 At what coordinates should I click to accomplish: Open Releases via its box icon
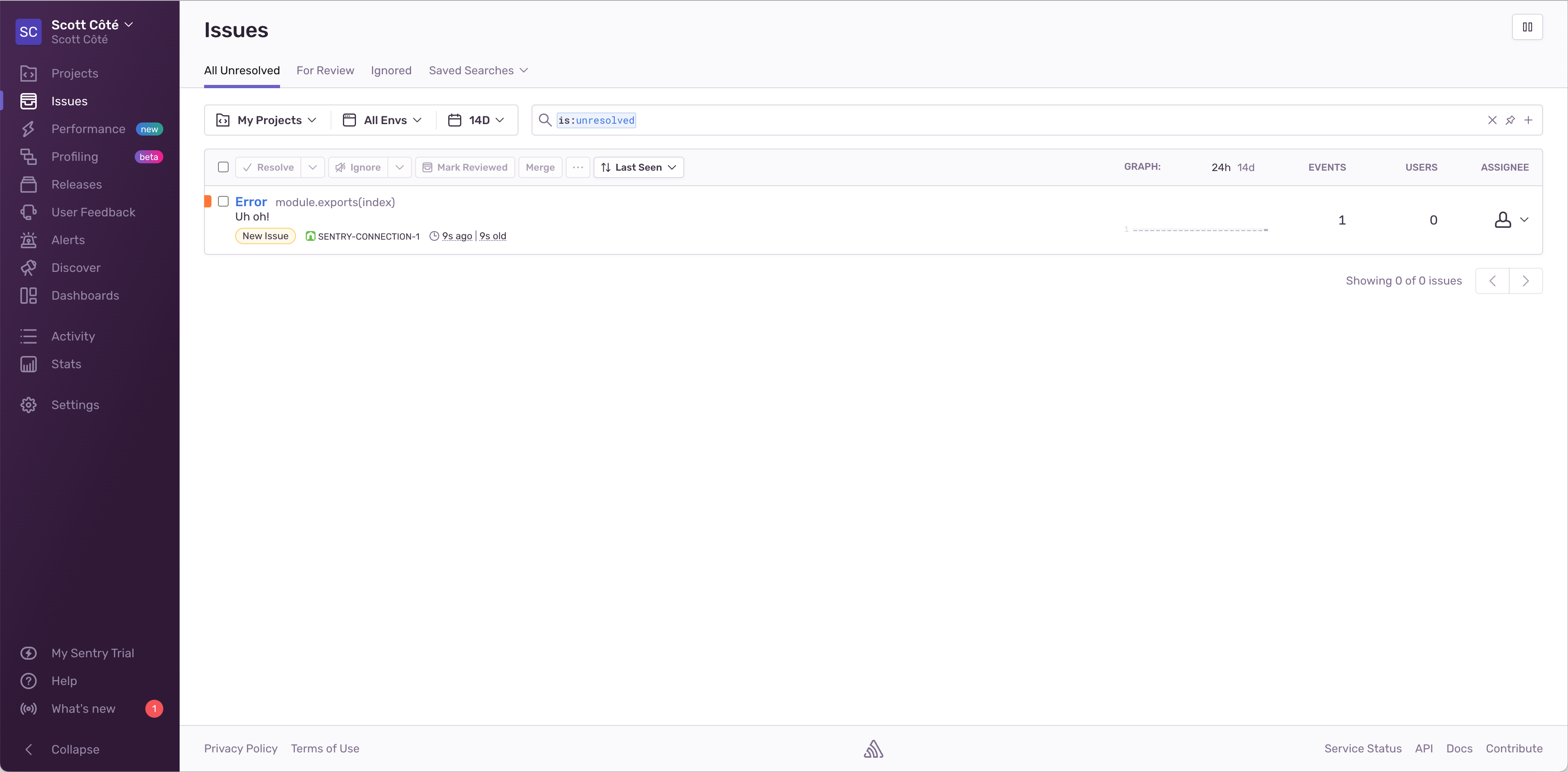tap(29, 185)
